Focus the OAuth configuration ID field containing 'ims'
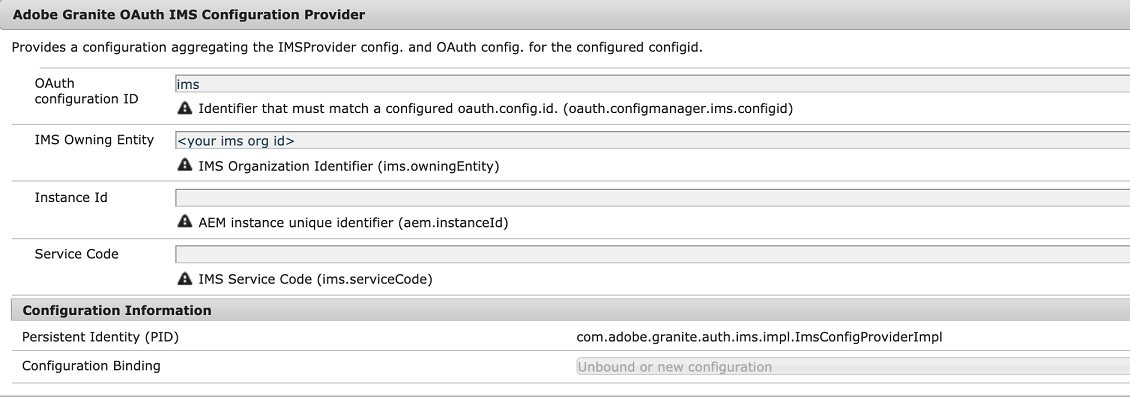 tap(651, 84)
